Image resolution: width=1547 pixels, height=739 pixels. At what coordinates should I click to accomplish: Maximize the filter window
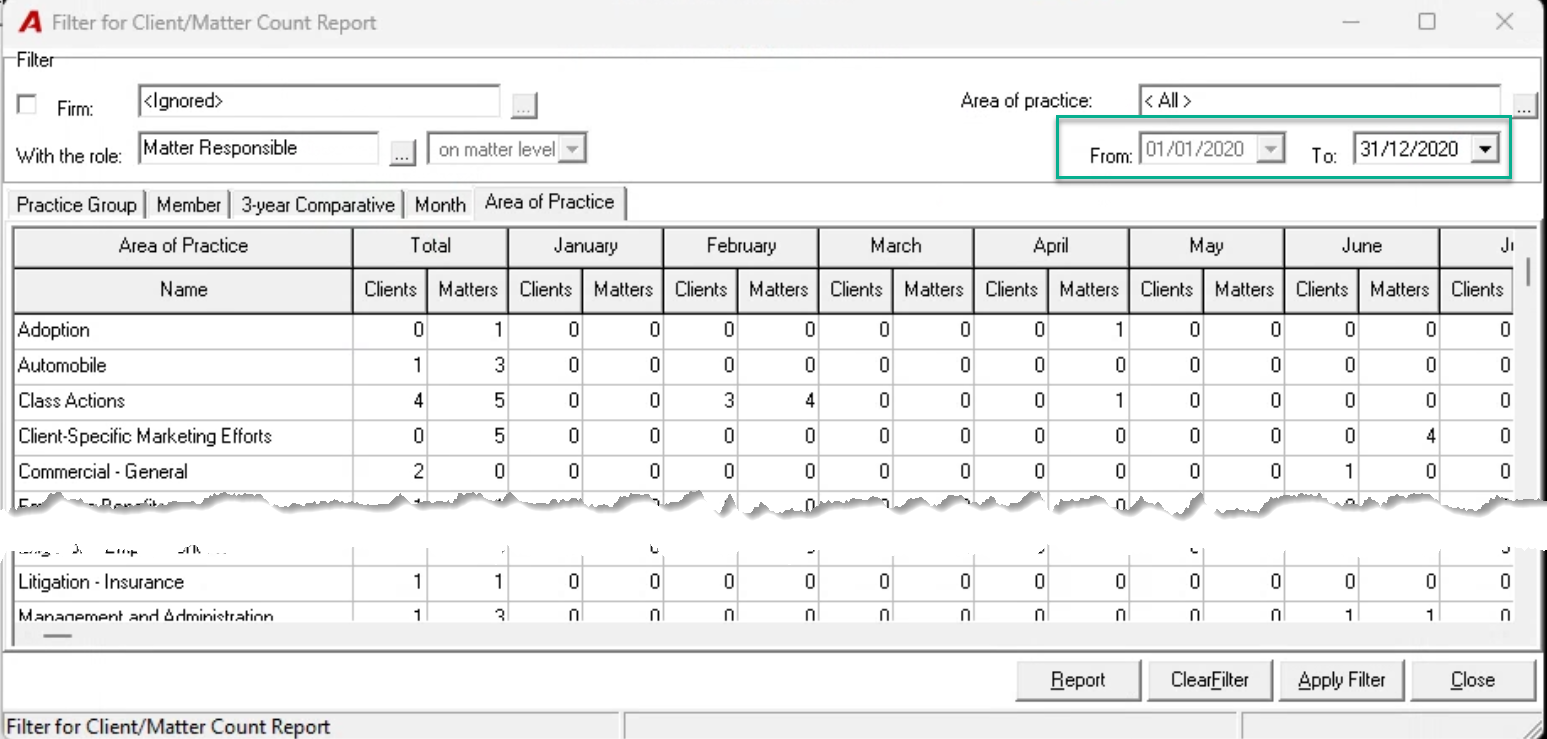(x=1427, y=21)
